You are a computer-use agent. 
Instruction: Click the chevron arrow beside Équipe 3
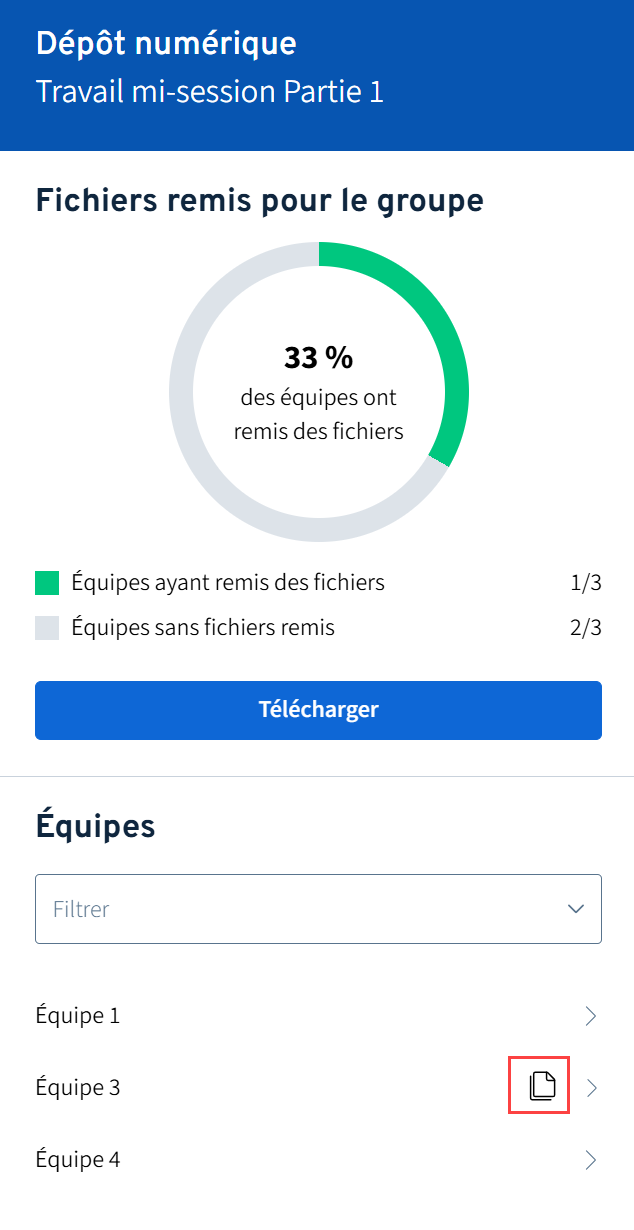[591, 1088]
